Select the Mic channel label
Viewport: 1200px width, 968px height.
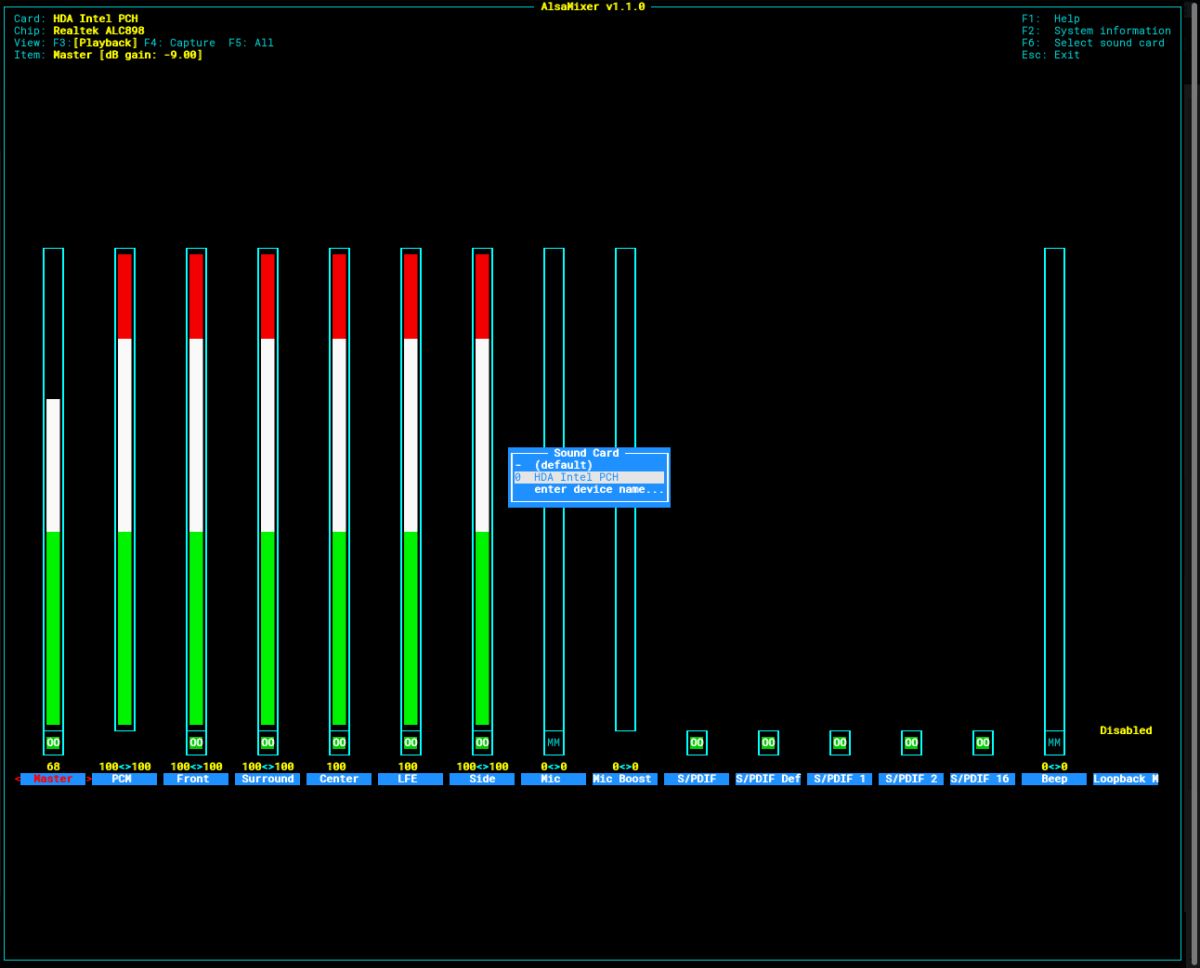[553, 779]
